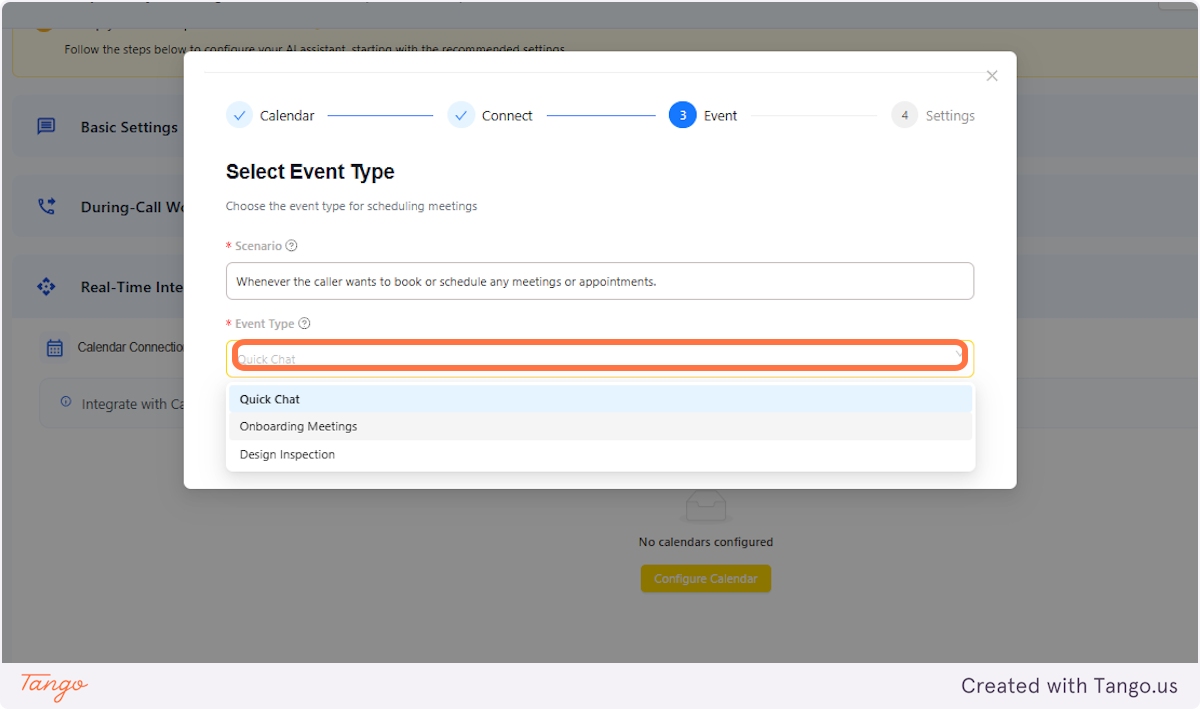
Task: Open the Calendar Connection calendar icon
Action: point(56,347)
